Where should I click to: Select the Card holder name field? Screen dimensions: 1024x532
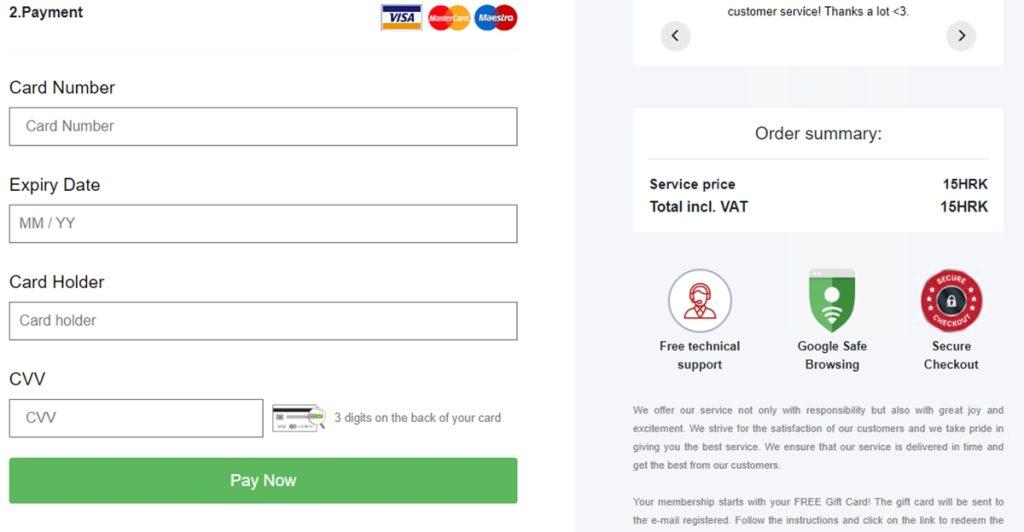coord(263,321)
